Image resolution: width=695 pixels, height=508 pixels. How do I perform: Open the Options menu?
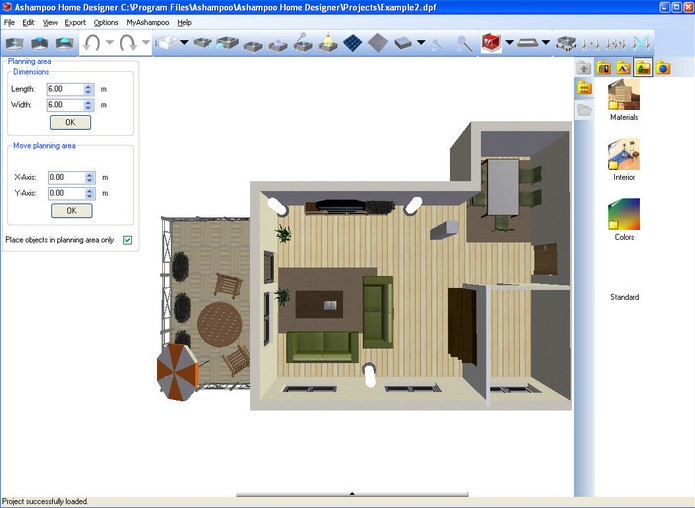106,22
